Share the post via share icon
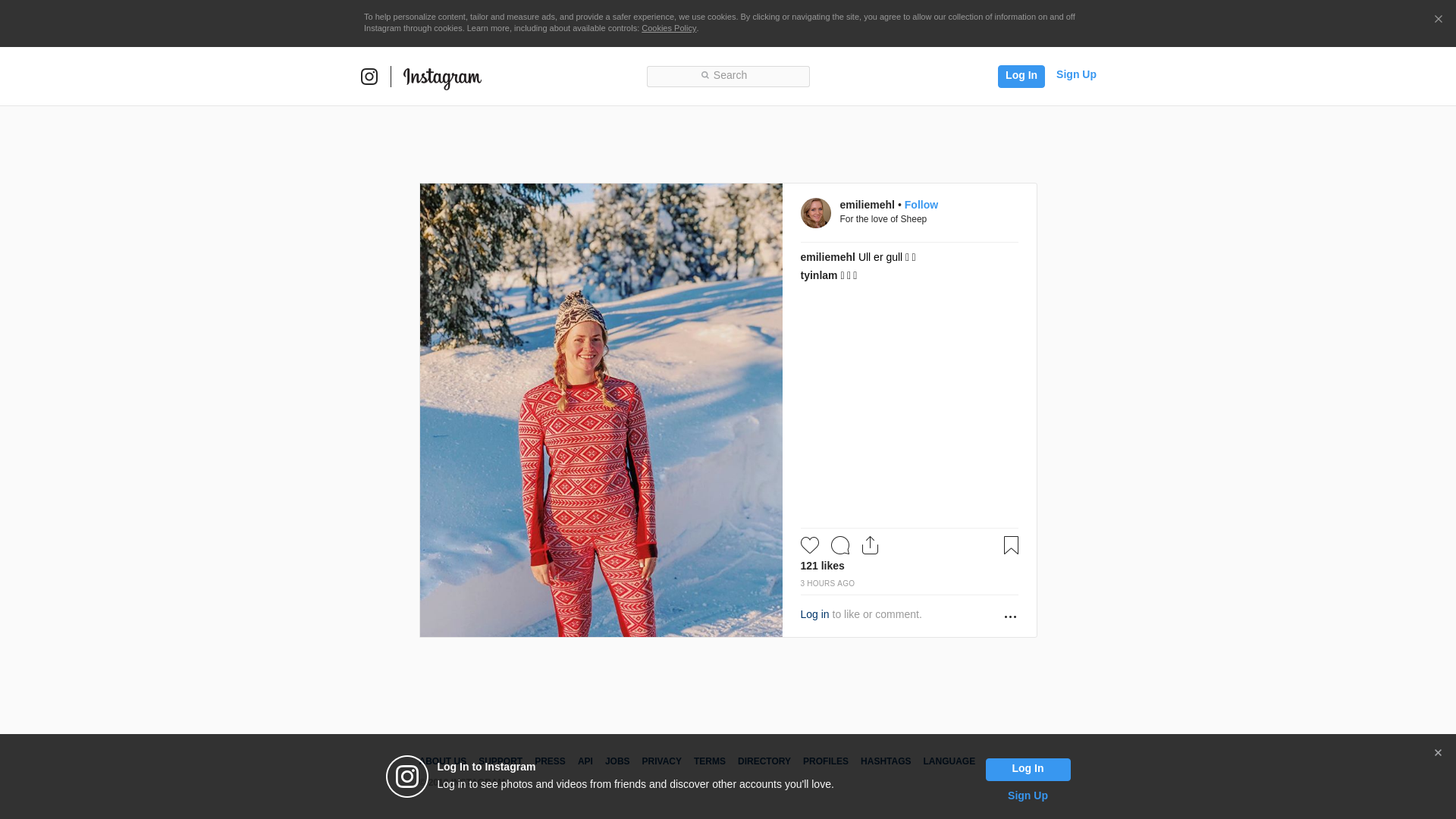Image resolution: width=1456 pixels, height=819 pixels. 870,545
